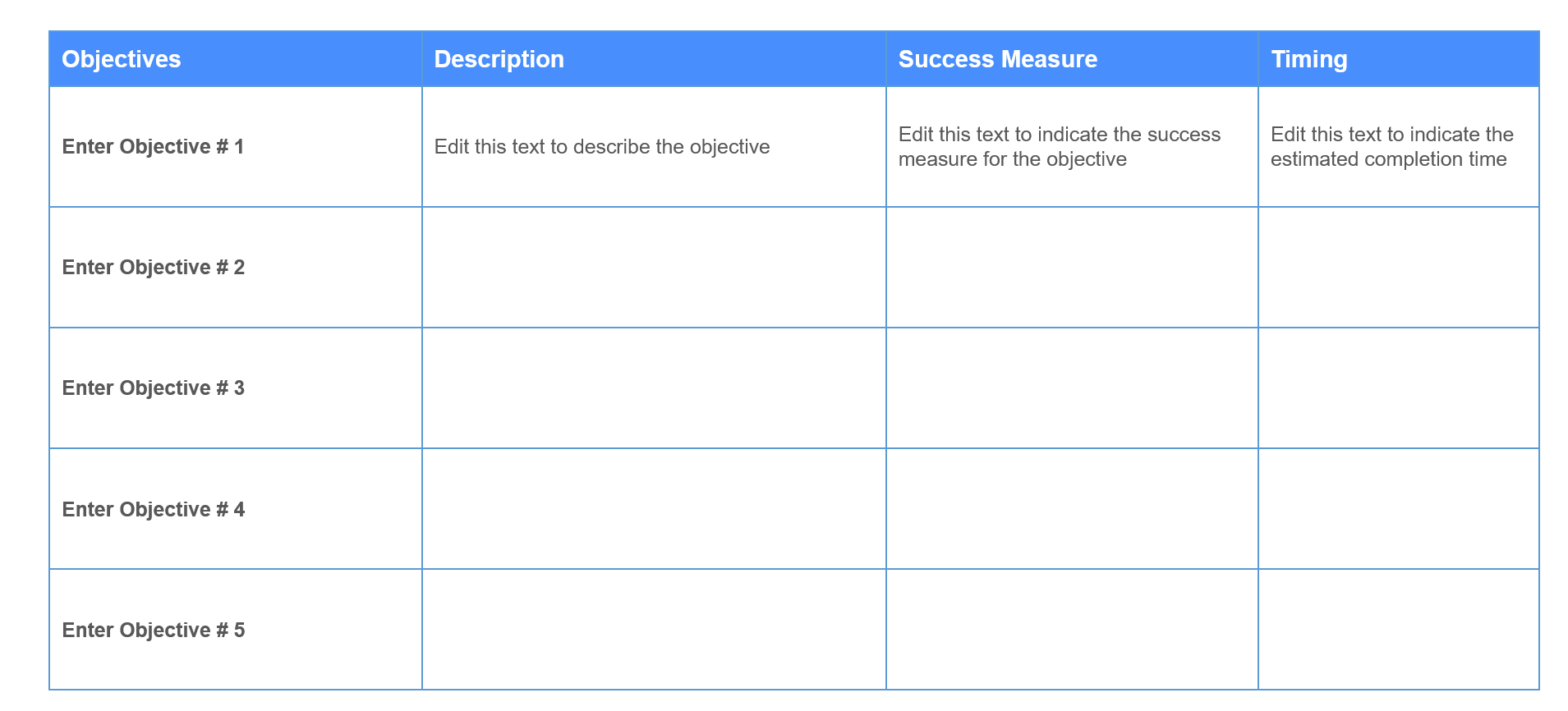Click empty Success Measure cell for Objective # 2
Viewport: 1568px width, 711px height.
pos(1072,268)
